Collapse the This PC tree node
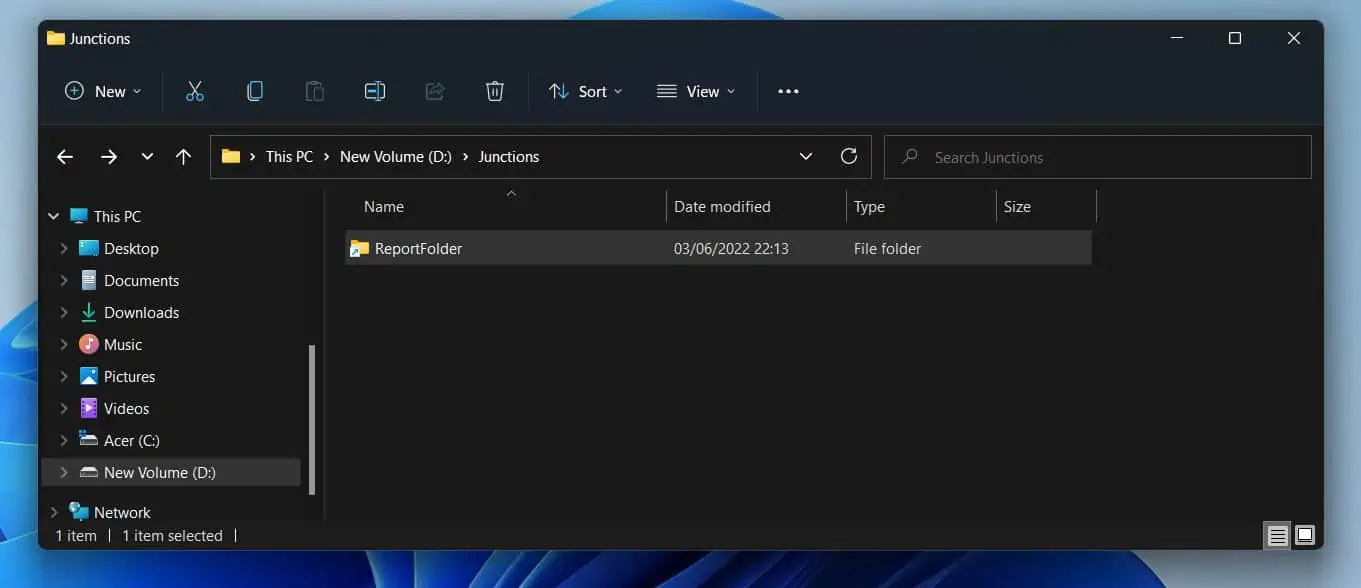The width and height of the screenshot is (1361, 588). pyautogui.click(x=53, y=216)
